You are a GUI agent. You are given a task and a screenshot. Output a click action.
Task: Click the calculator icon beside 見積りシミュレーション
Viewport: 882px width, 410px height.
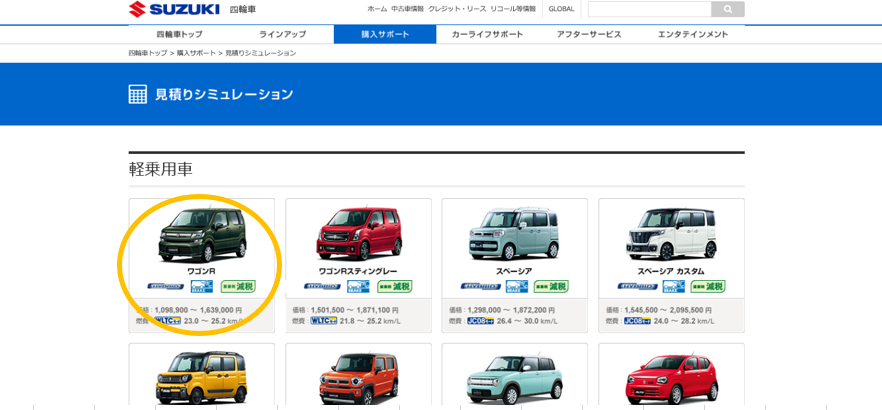(138, 94)
